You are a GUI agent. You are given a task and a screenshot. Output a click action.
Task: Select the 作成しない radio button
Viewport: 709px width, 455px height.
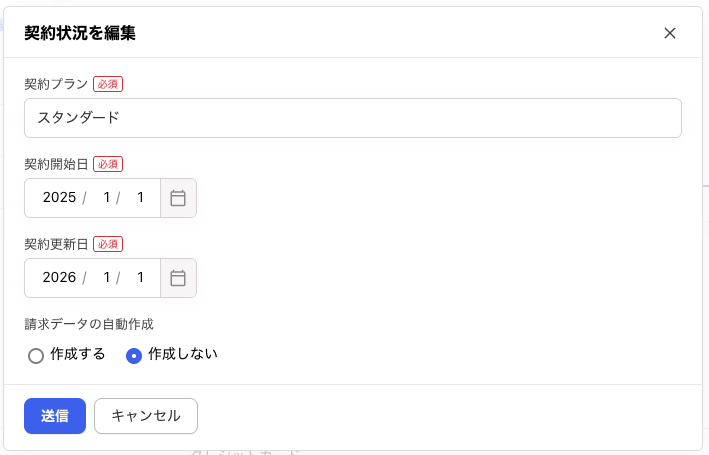[x=134, y=355]
